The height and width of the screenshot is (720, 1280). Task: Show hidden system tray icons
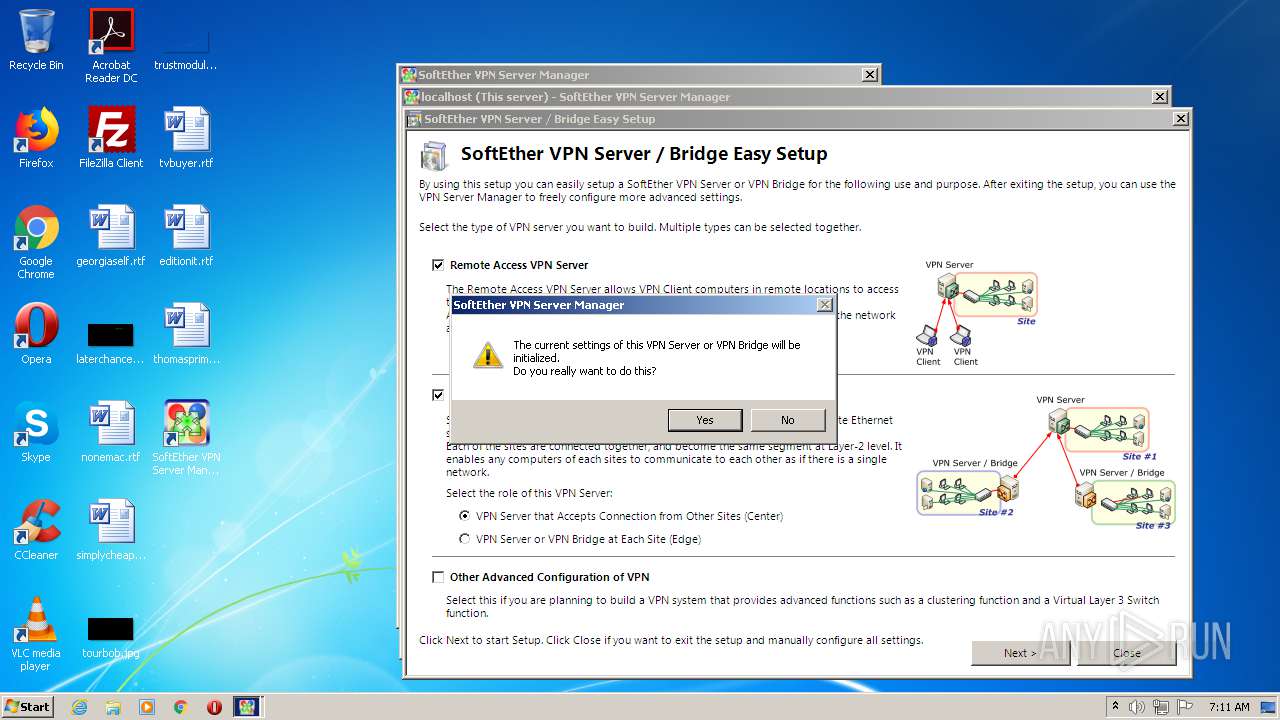click(1116, 706)
